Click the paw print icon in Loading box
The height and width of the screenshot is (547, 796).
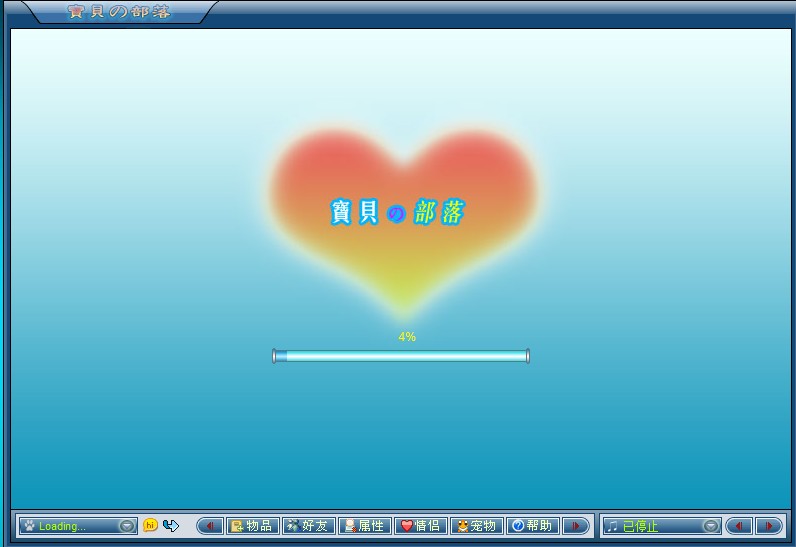click(29, 526)
